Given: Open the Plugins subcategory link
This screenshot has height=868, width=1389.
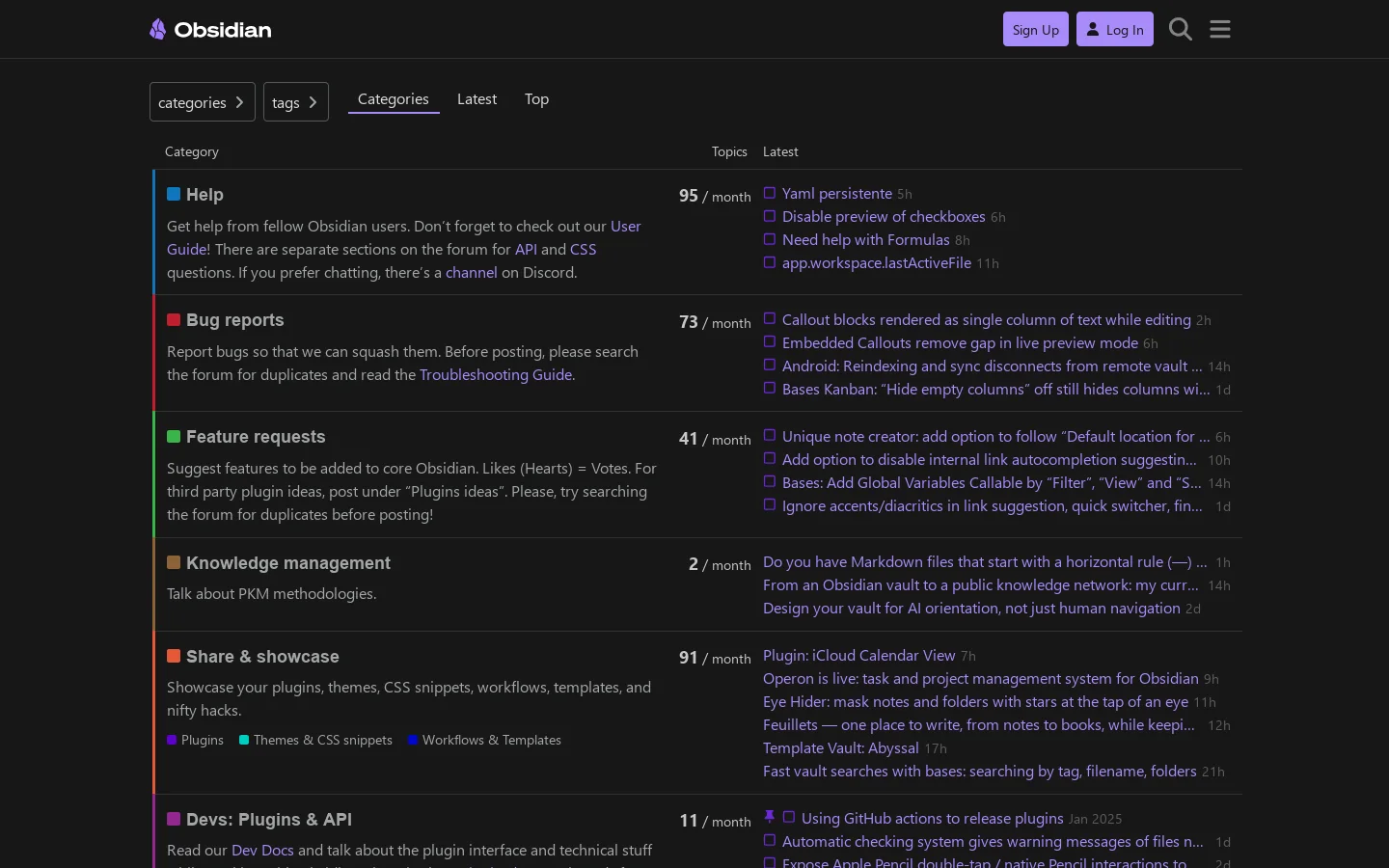Looking at the screenshot, I should click(195, 740).
